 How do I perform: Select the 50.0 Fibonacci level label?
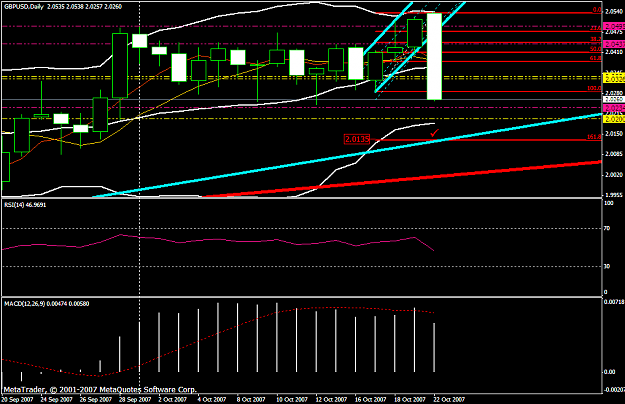pos(596,49)
